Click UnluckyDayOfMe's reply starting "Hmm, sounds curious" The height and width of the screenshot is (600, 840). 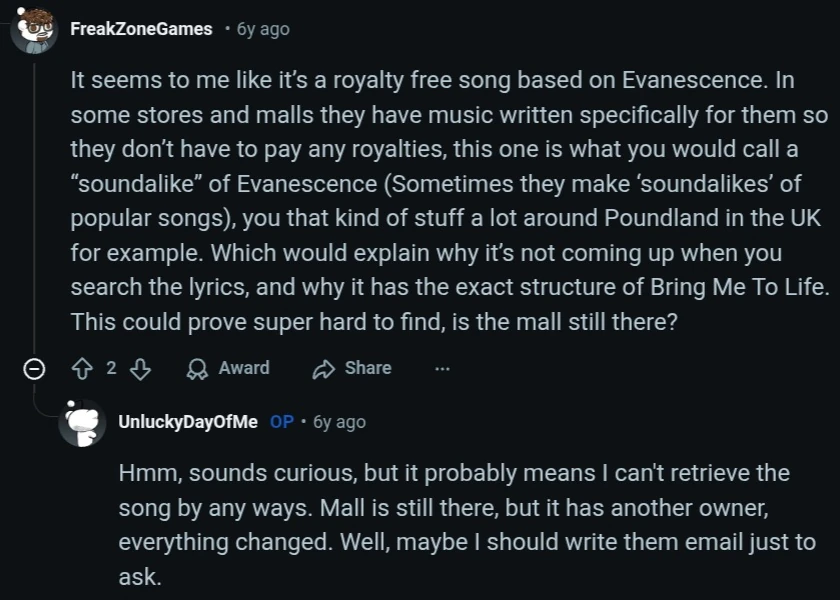point(460,524)
